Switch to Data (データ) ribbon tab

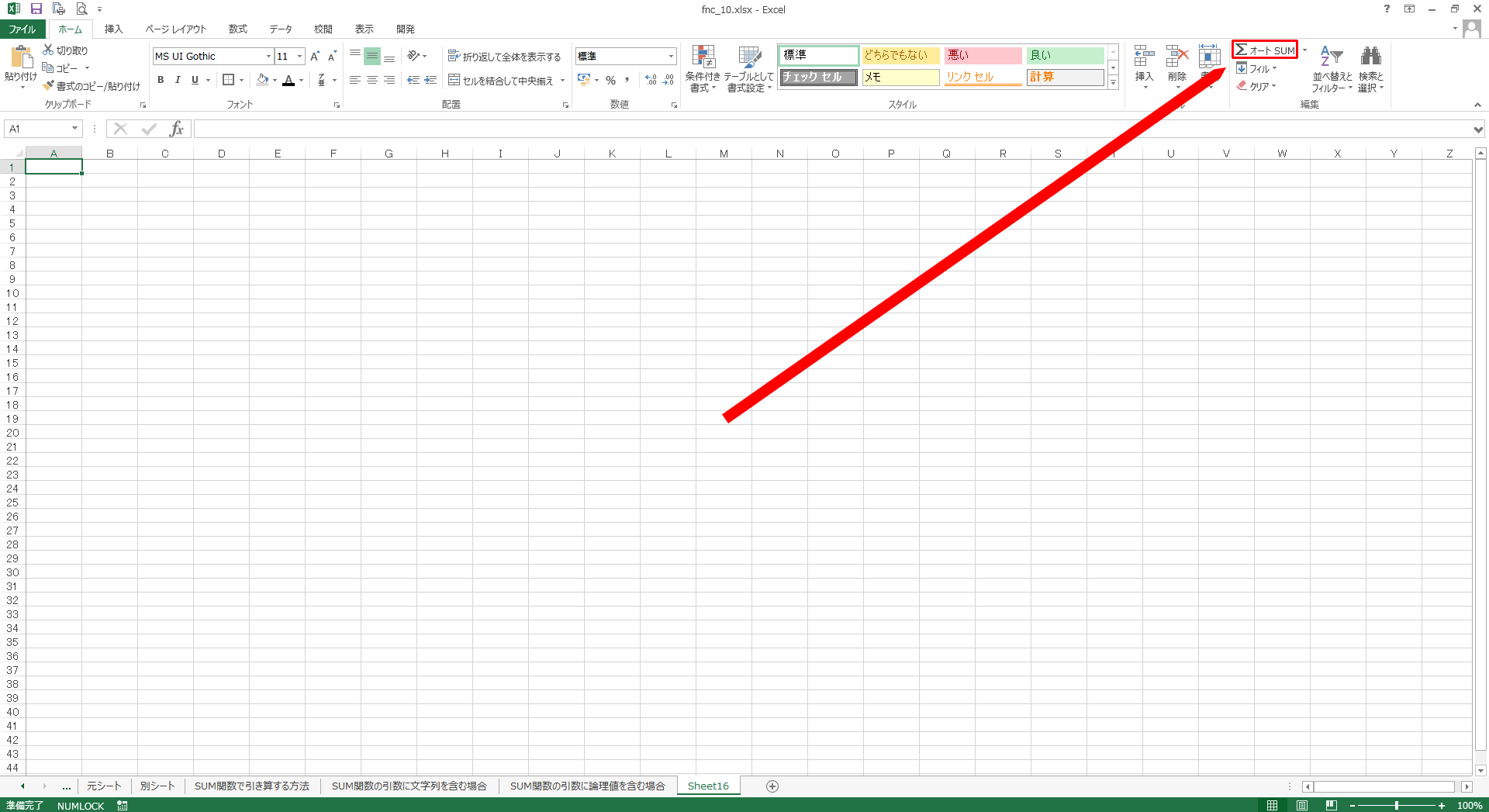tap(281, 29)
